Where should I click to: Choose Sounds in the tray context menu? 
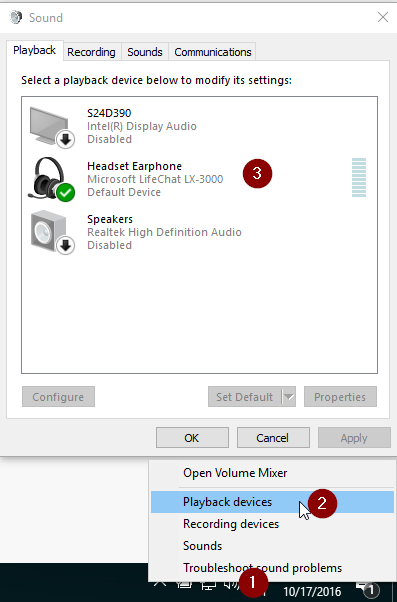(272, 546)
